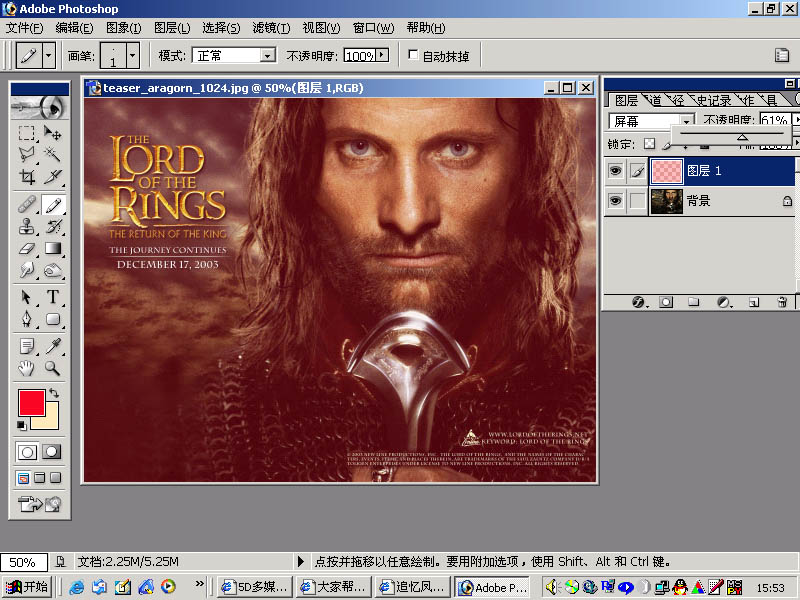
Task: Pick the Type tool
Action: pos(53,297)
